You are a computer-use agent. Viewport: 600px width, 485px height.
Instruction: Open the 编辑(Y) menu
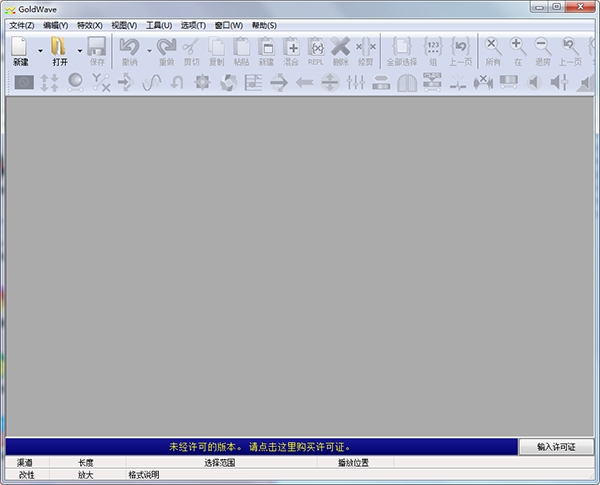click(55, 25)
